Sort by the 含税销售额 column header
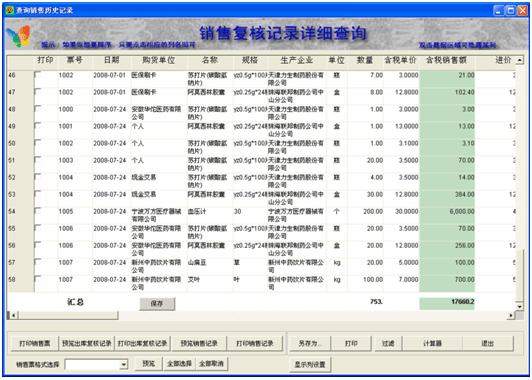Image resolution: width=532 pixels, height=380 pixels. pyautogui.click(x=447, y=60)
